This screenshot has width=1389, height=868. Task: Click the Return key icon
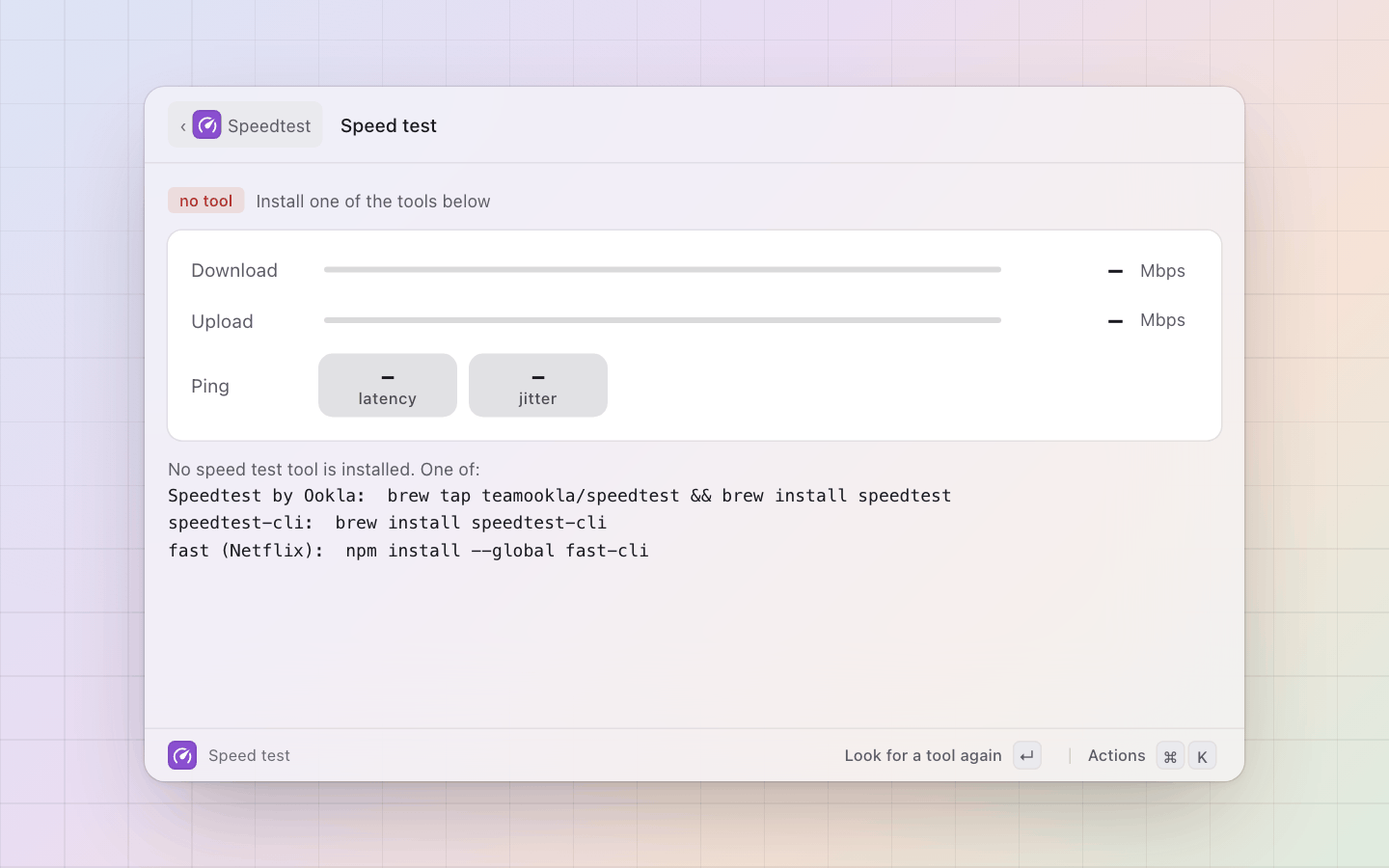tap(1027, 756)
